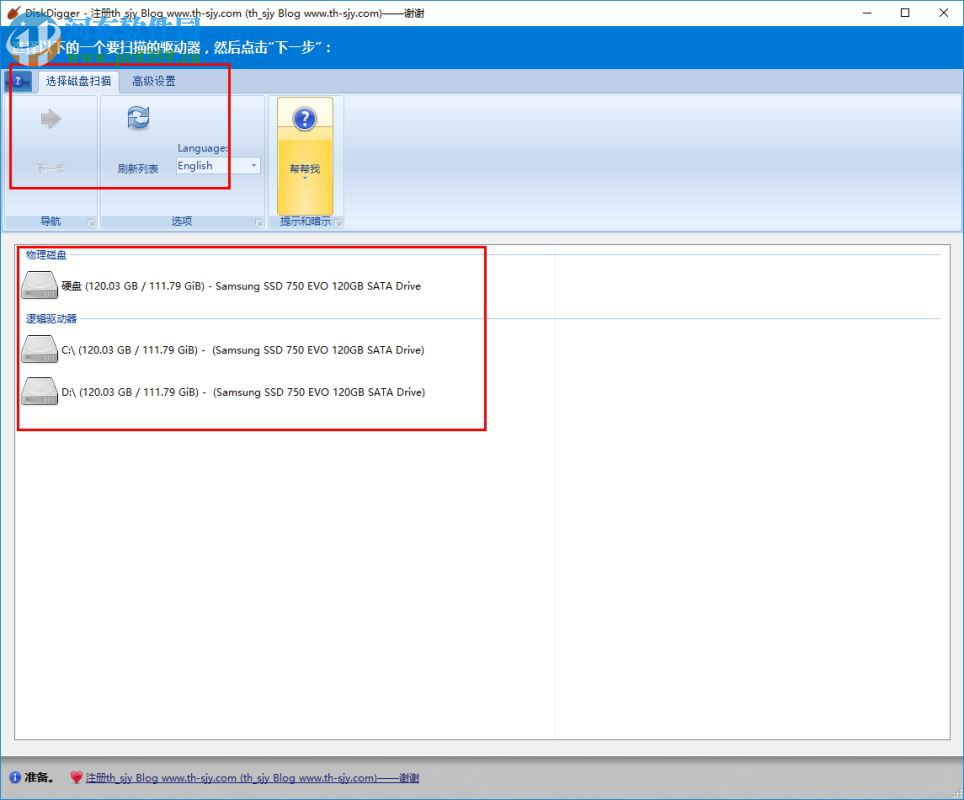Open the 提示和暗示 group dialog launcher
The width and height of the screenshot is (964, 800).
tap(338, 223)
